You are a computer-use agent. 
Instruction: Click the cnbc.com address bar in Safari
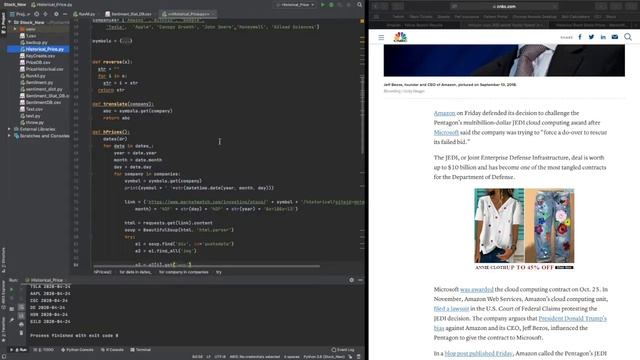[x=504, y=7]
